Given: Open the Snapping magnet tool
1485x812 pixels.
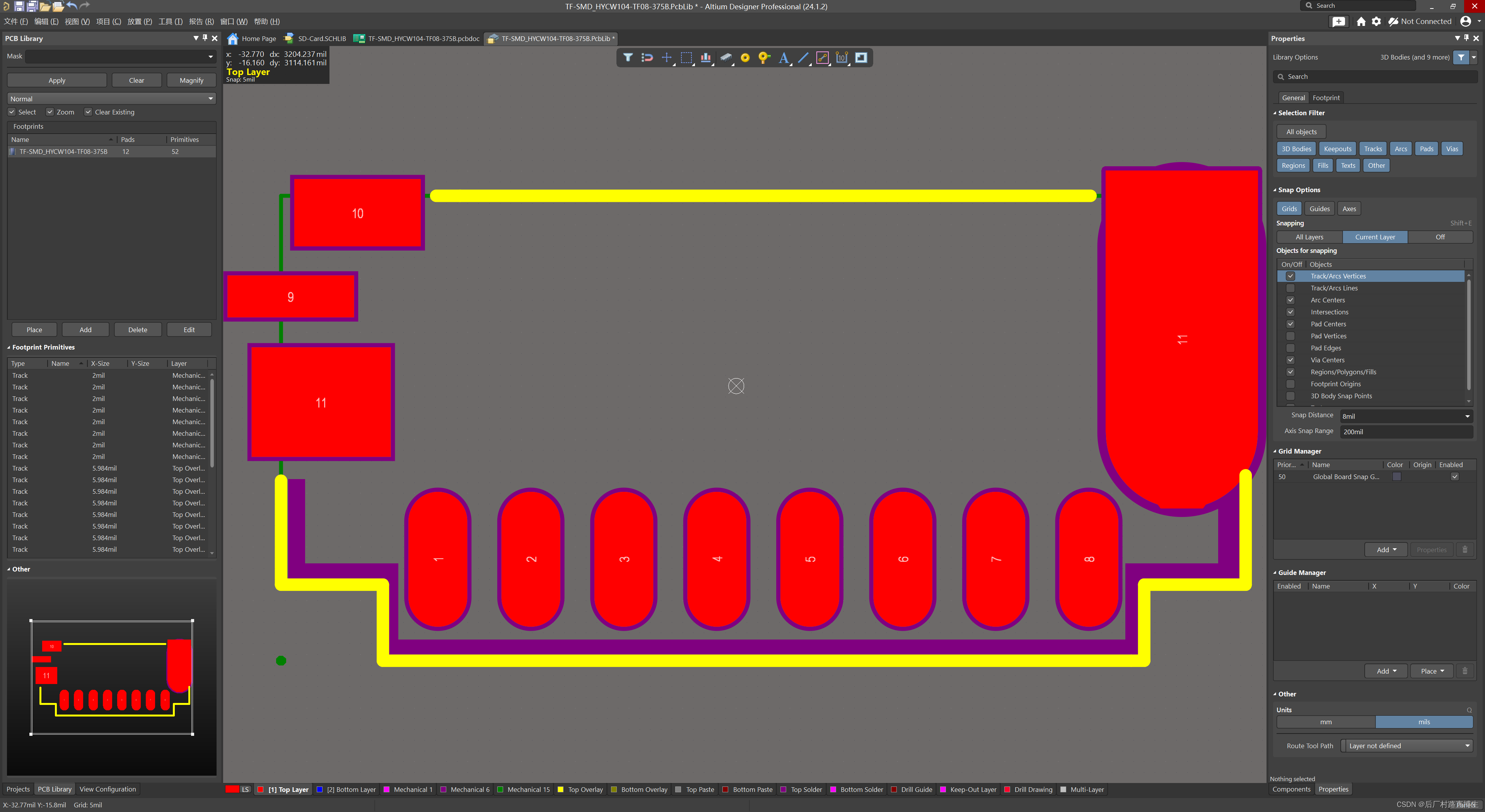Looking at the screenshot, I should 647,58.
